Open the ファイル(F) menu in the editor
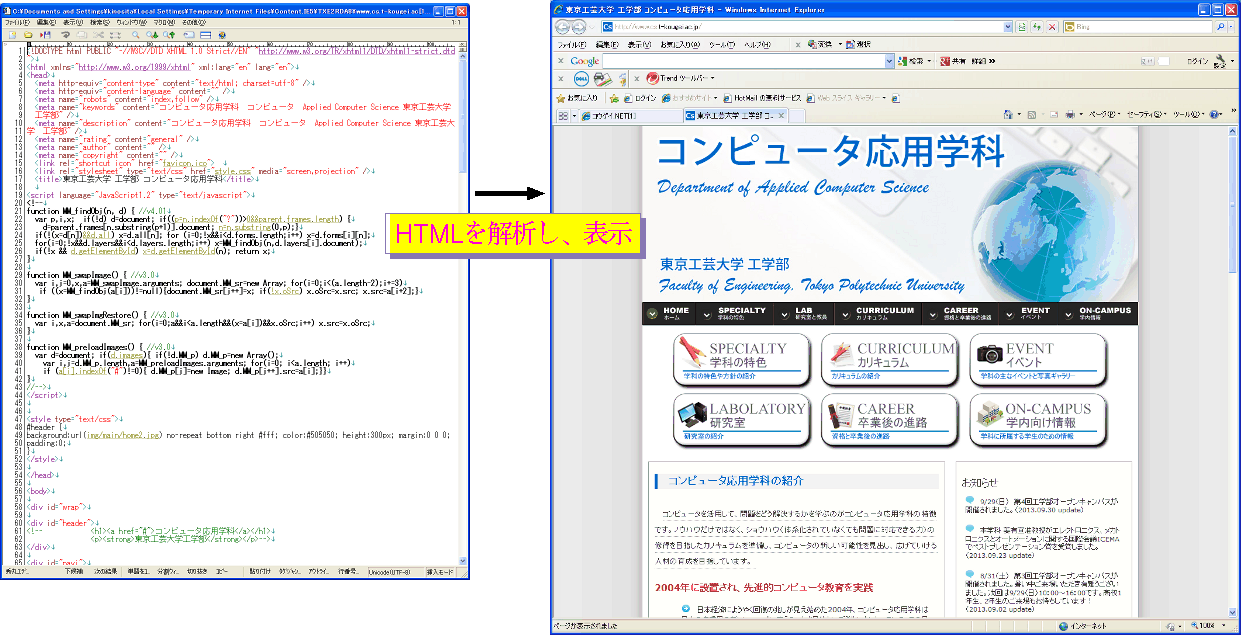Image resolution: width=1241 pixels, height=635 pixels. (17, 22)
